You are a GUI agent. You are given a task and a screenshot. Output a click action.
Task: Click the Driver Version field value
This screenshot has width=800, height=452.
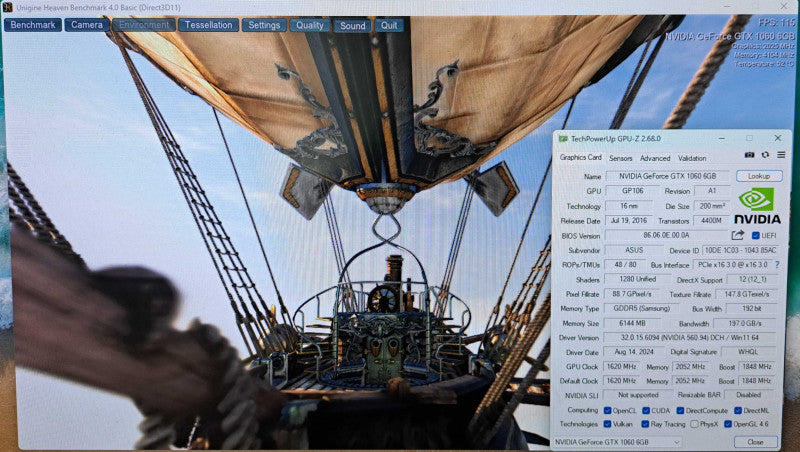690,337
